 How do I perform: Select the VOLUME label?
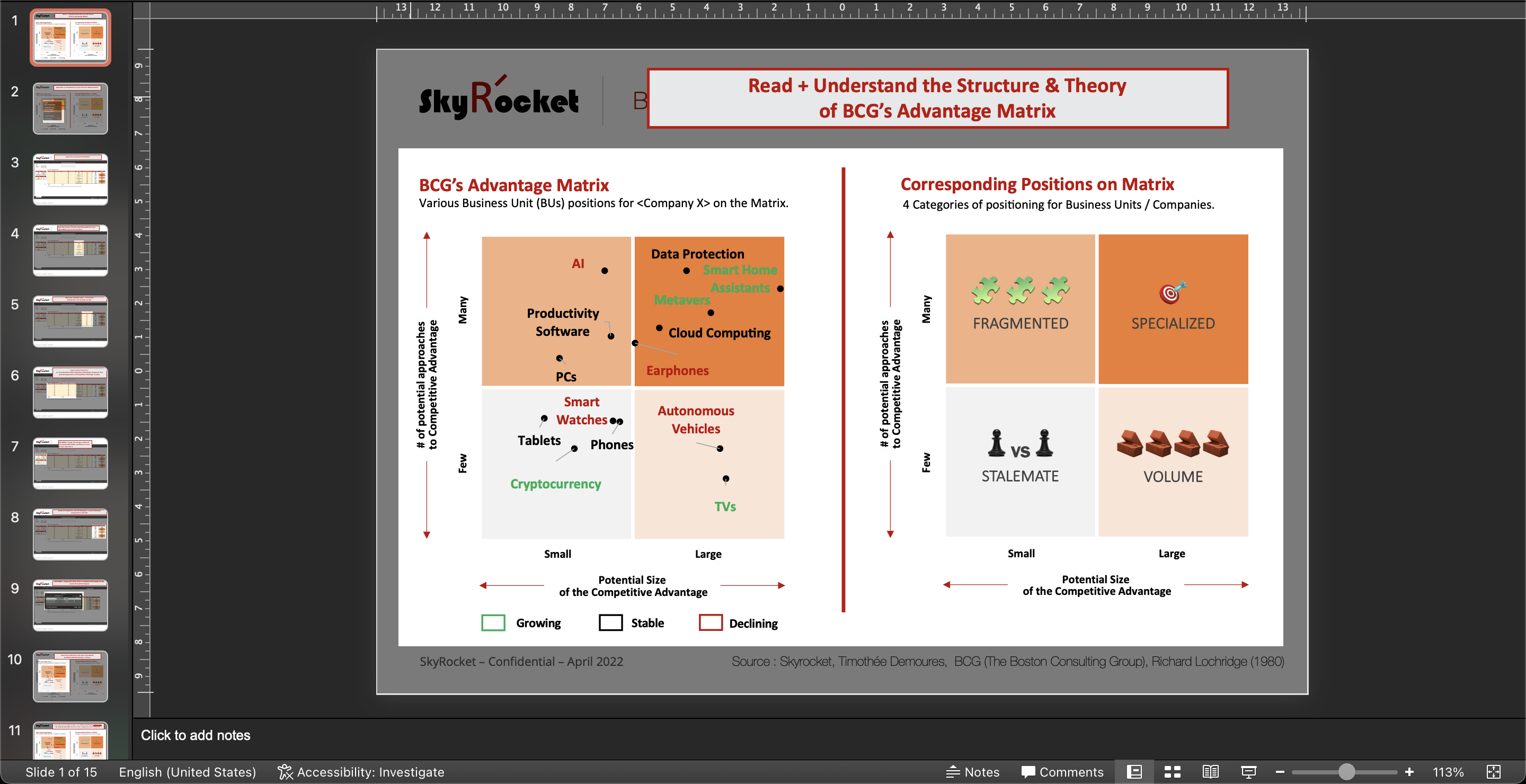pyautogui.click(x=1173, y=477)
